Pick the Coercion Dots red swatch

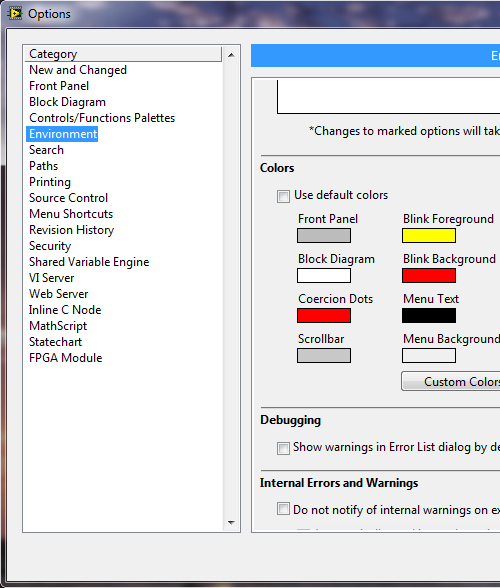click(x=324, y=315)
